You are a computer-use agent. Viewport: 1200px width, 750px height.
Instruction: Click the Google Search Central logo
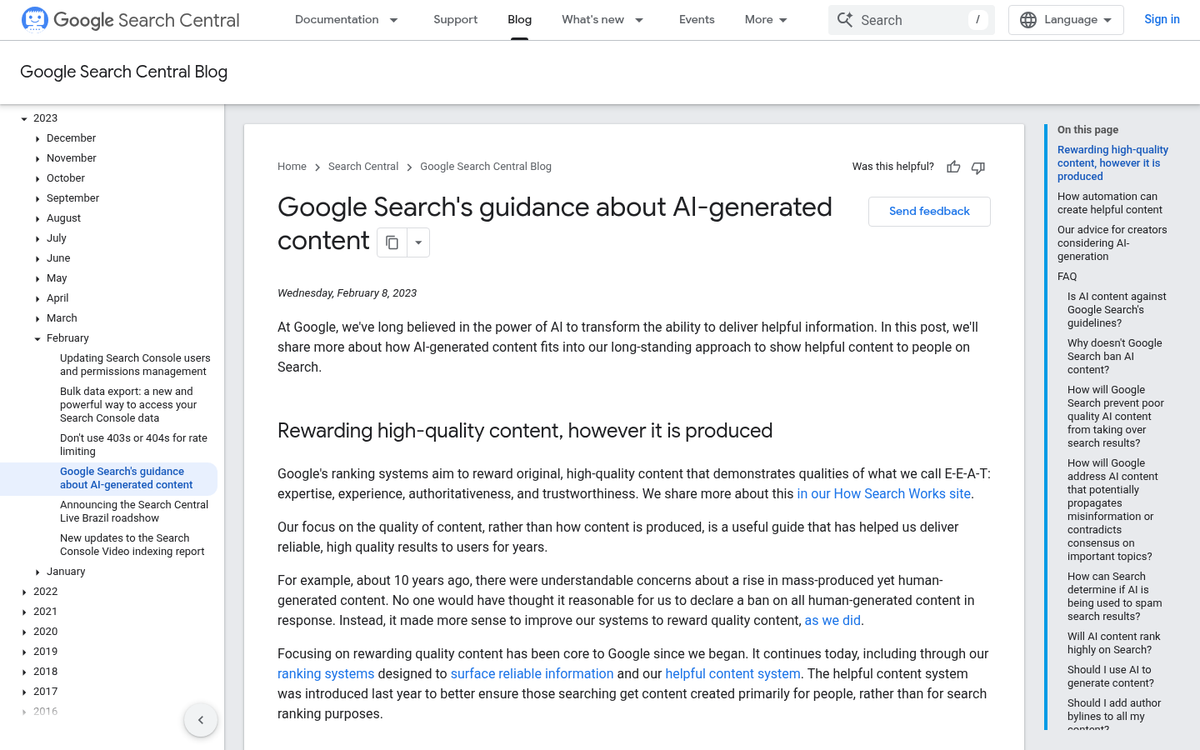click(130, 20)
